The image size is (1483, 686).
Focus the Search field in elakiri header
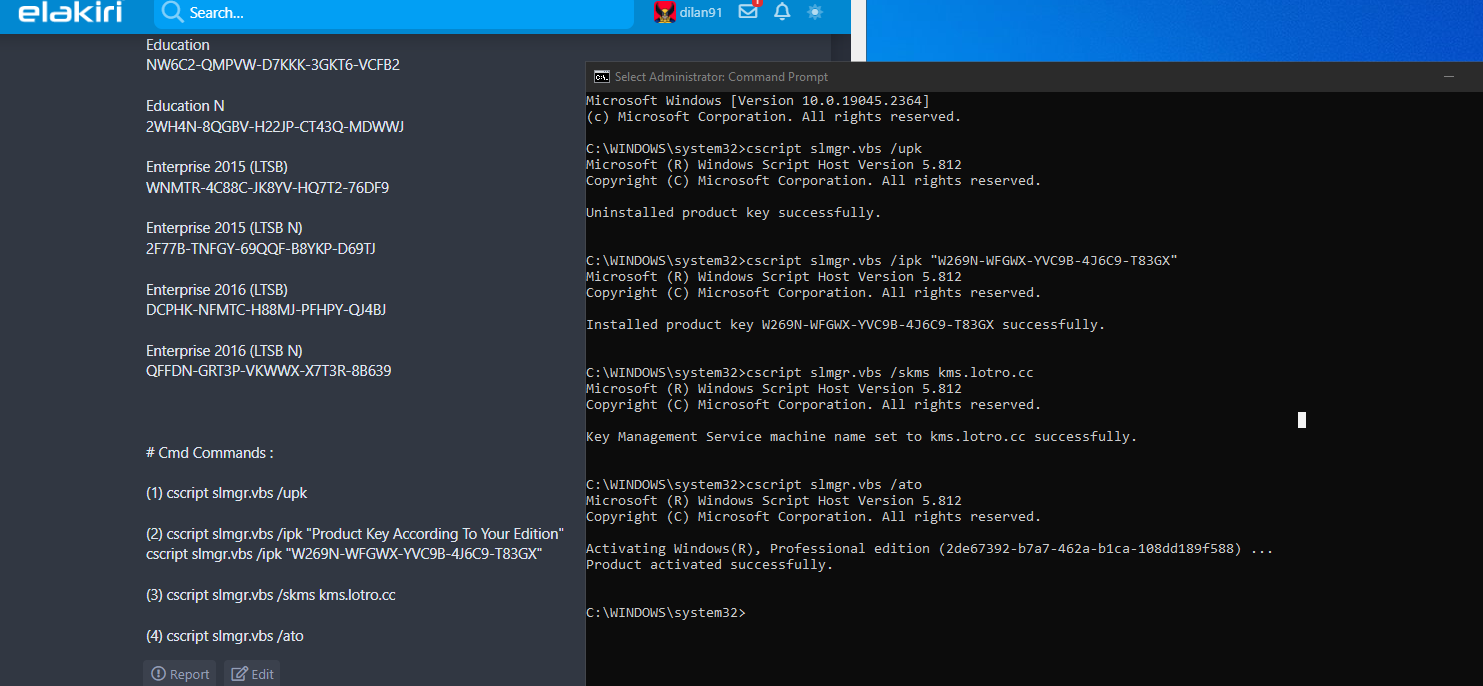click(394, 13)
